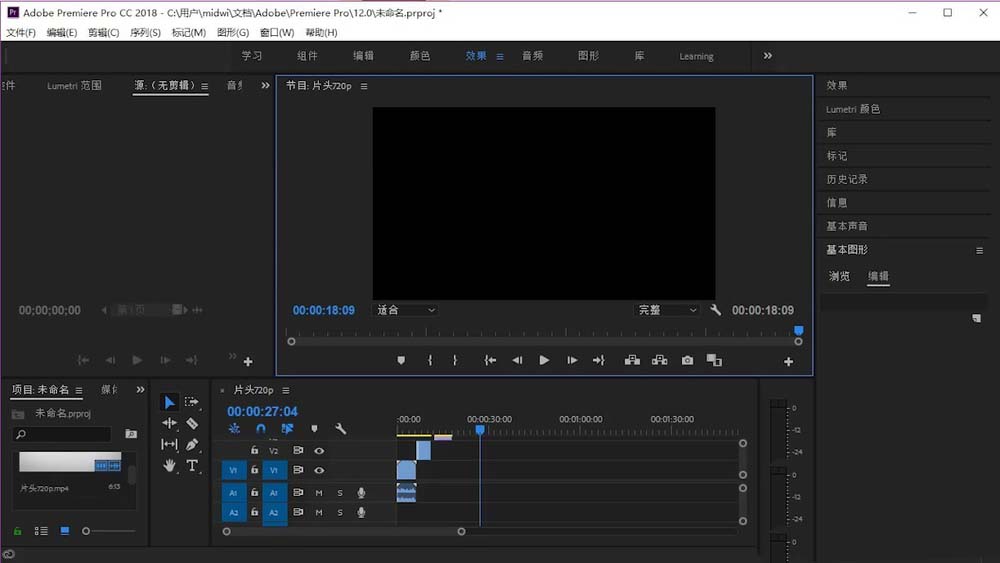Expand the workspace overflow chevron

[768, 56]
